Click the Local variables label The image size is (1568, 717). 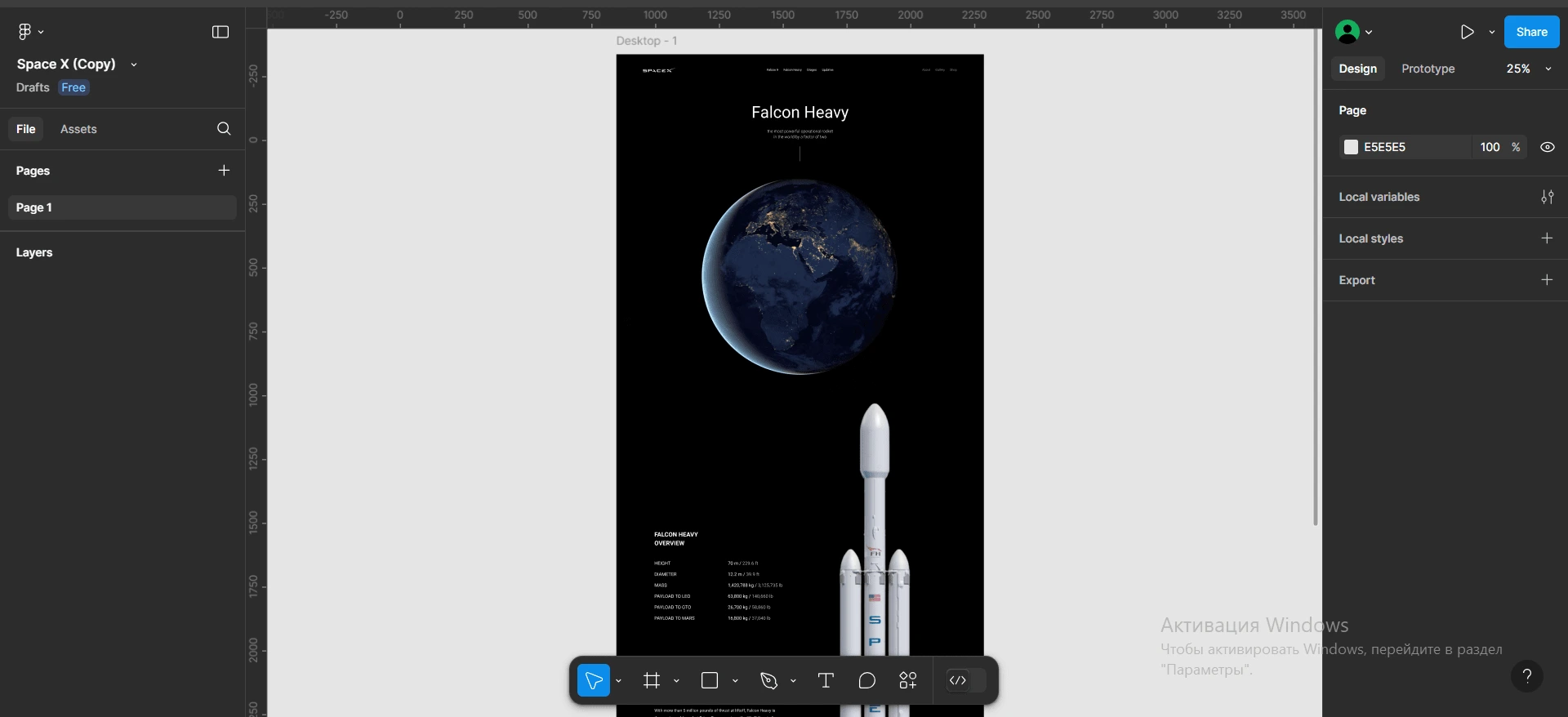coord(1379,197)
